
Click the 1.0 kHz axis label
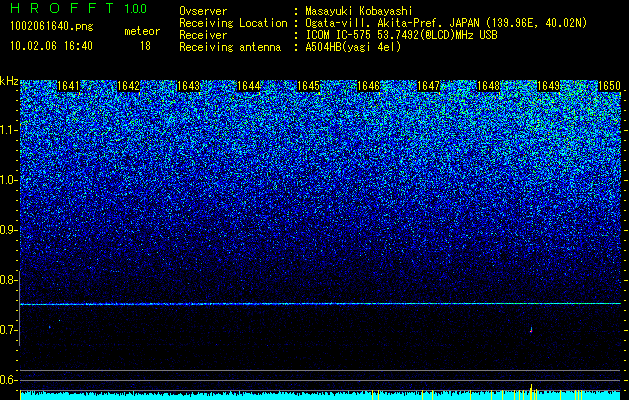8,180
